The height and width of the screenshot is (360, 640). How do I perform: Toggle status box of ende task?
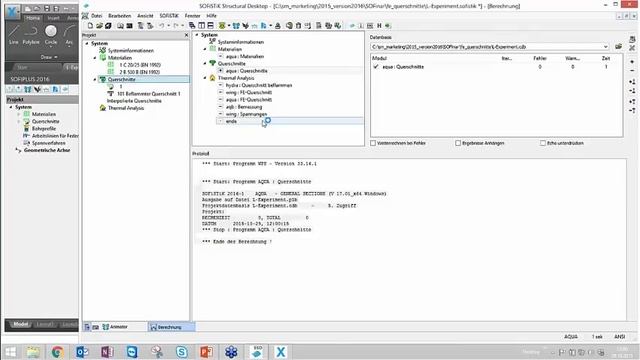pos(220,121)
